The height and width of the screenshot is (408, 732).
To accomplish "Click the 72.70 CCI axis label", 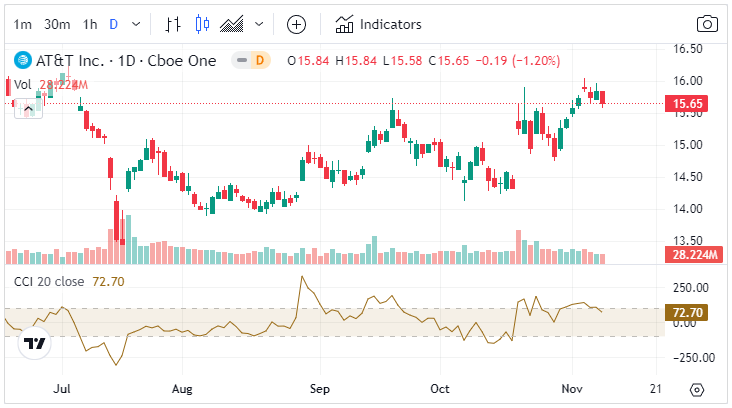I will (687, 312).
